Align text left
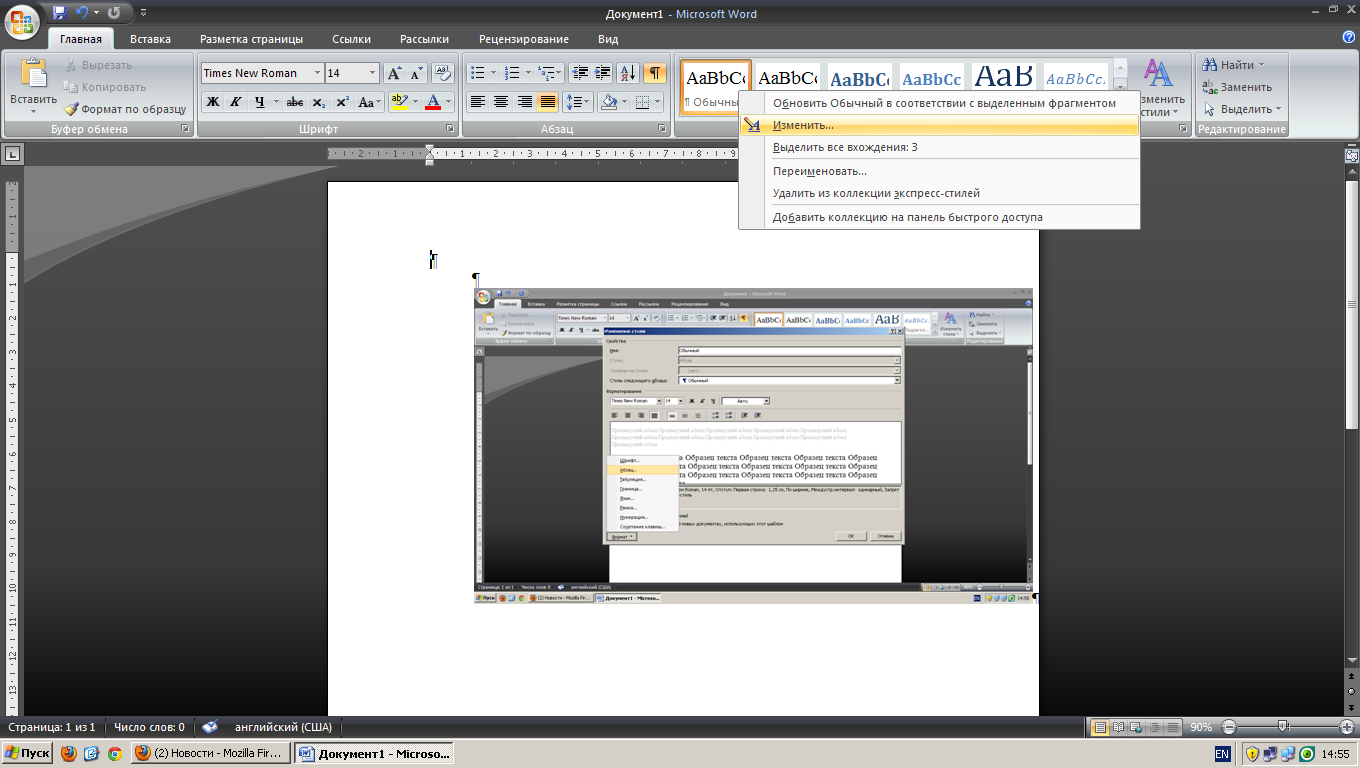This screenshot has width=1360, height=768. [x=478, y=102]
